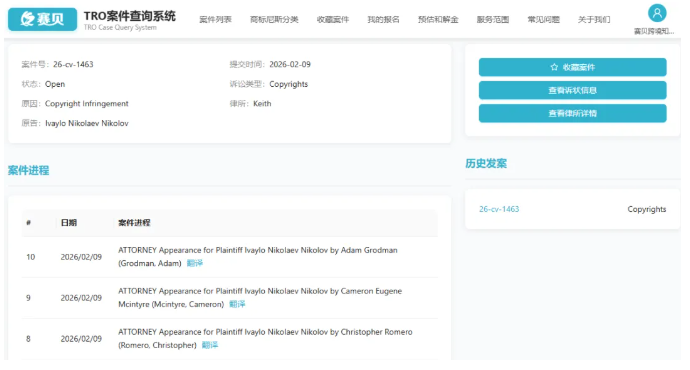Select filing date 2026-02-09

[x=290, y=64]
